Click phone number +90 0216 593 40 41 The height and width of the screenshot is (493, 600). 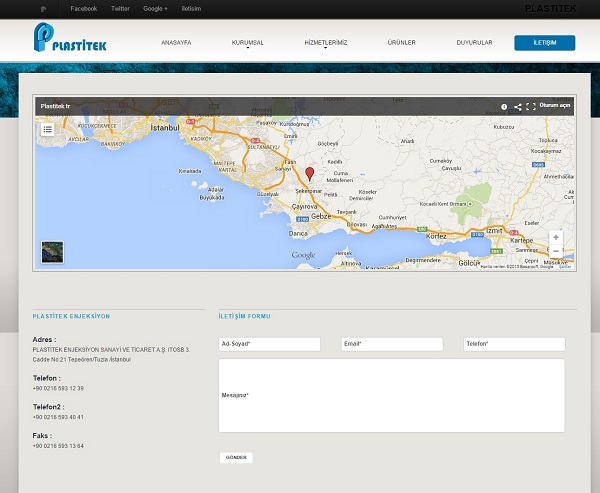(58, 417)
